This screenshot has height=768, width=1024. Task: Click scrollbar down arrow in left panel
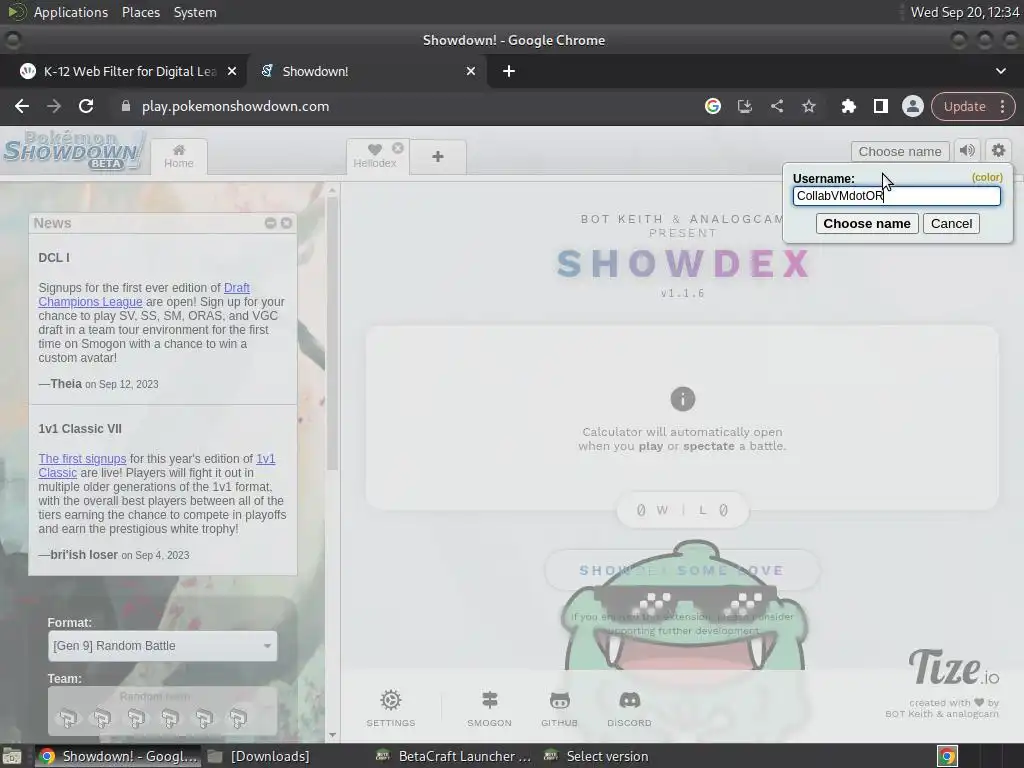[332, 735]
